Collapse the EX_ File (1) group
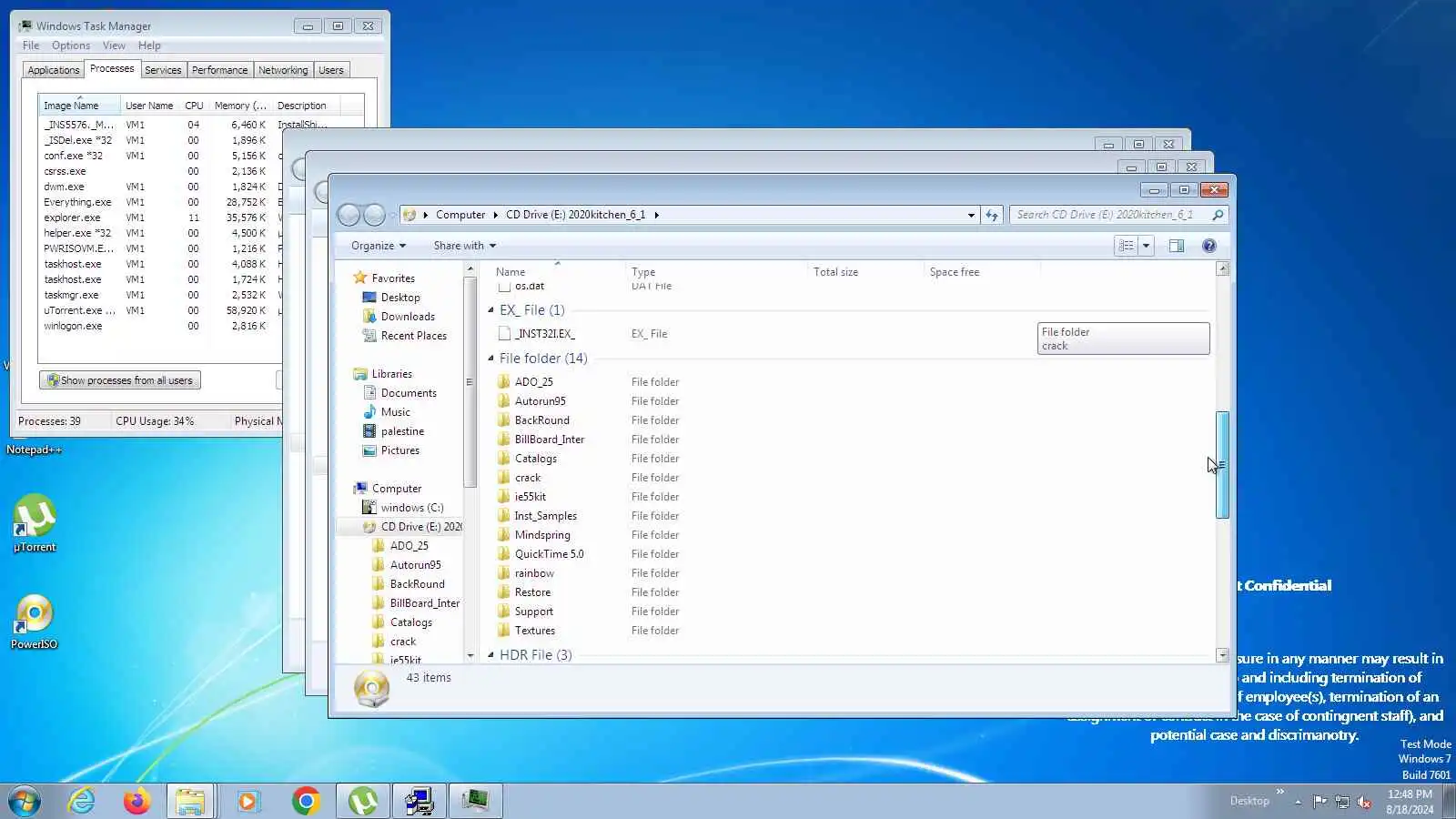1456x819 pixels. (490, 310)
